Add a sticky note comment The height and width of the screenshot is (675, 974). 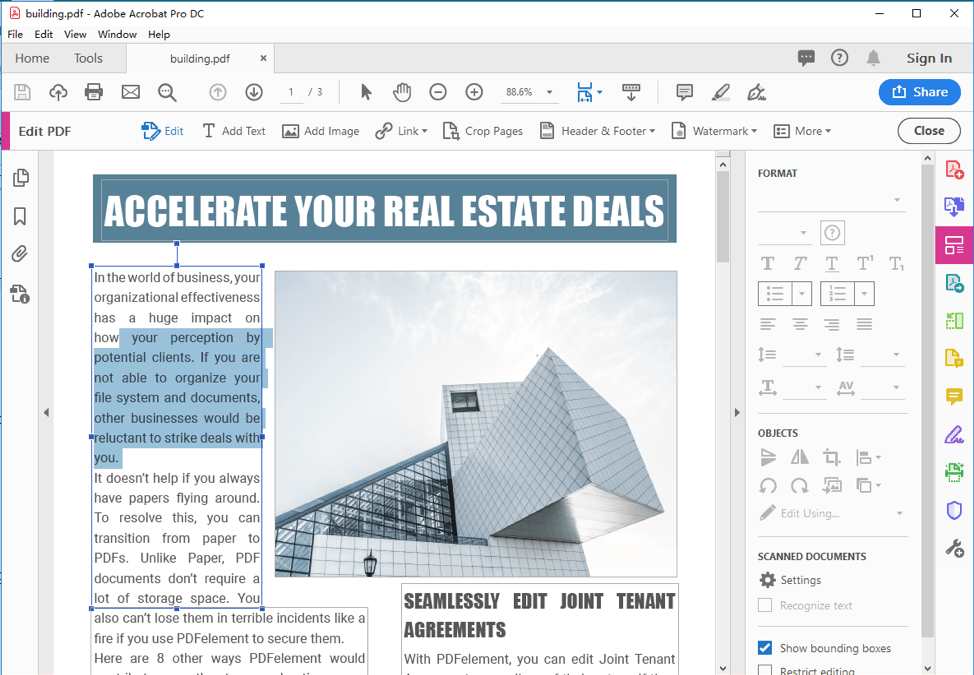coord(685,93)
